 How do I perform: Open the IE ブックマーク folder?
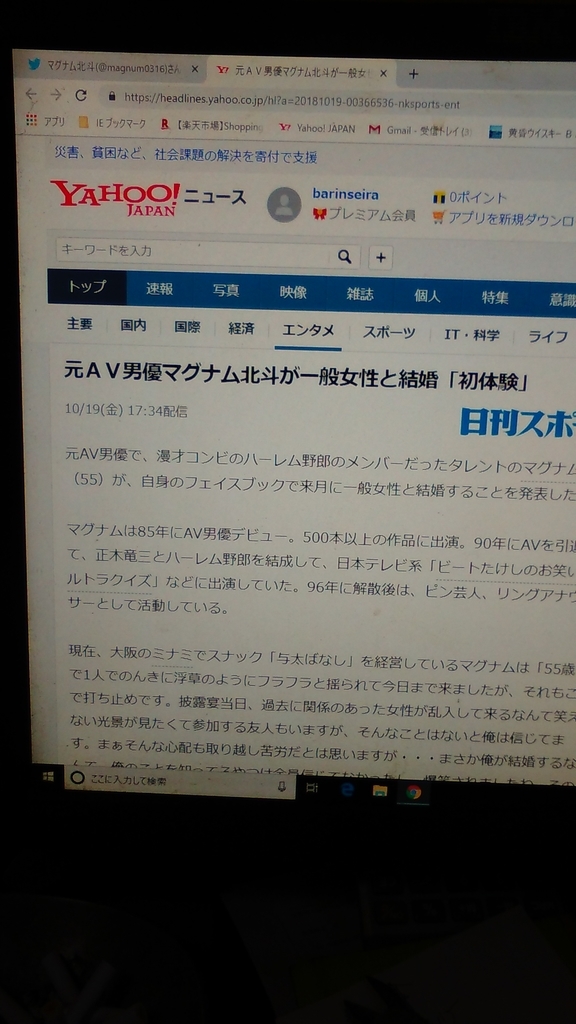pos(112,123)
